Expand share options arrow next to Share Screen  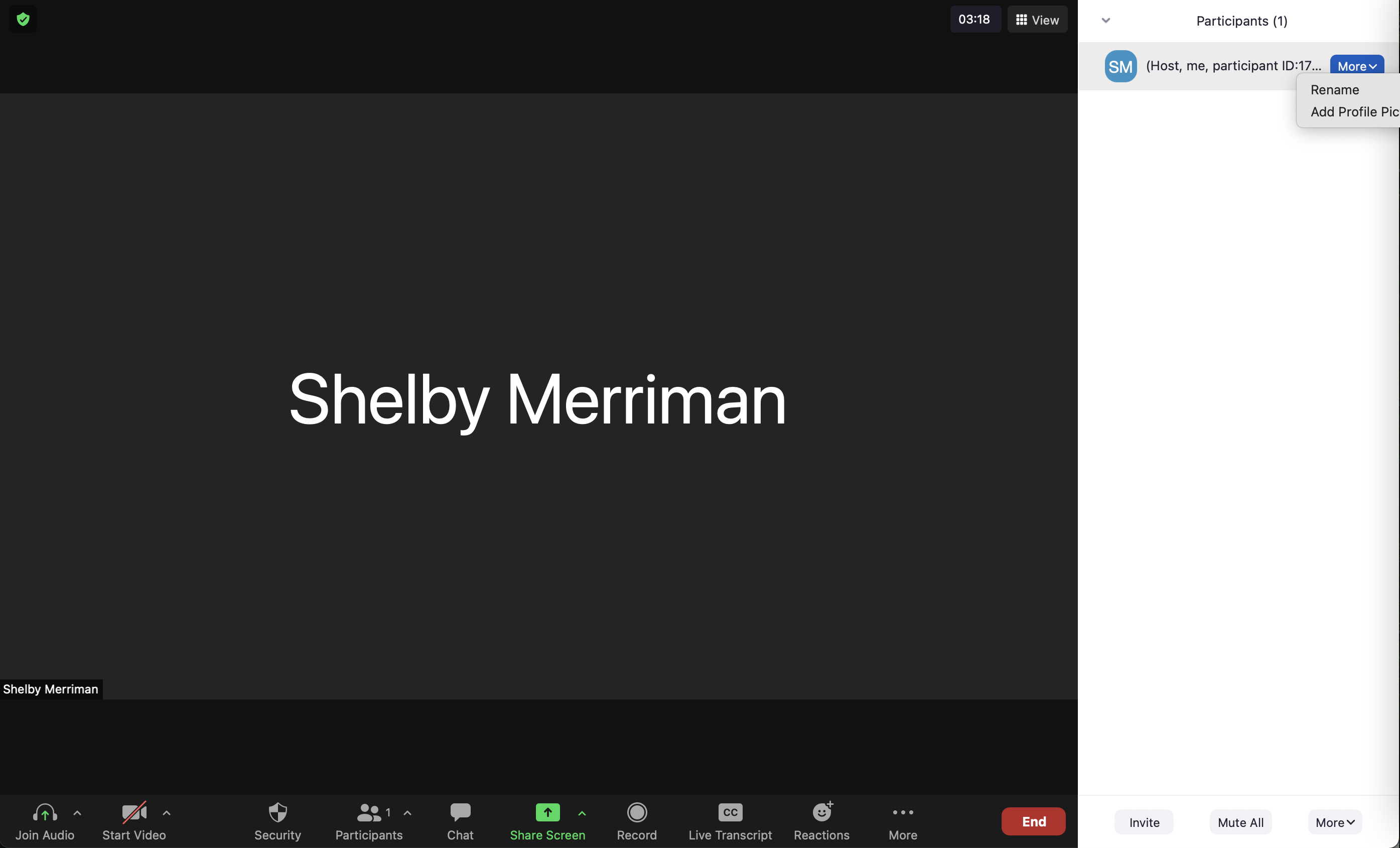pyautogui.click(x=582, y=813)
